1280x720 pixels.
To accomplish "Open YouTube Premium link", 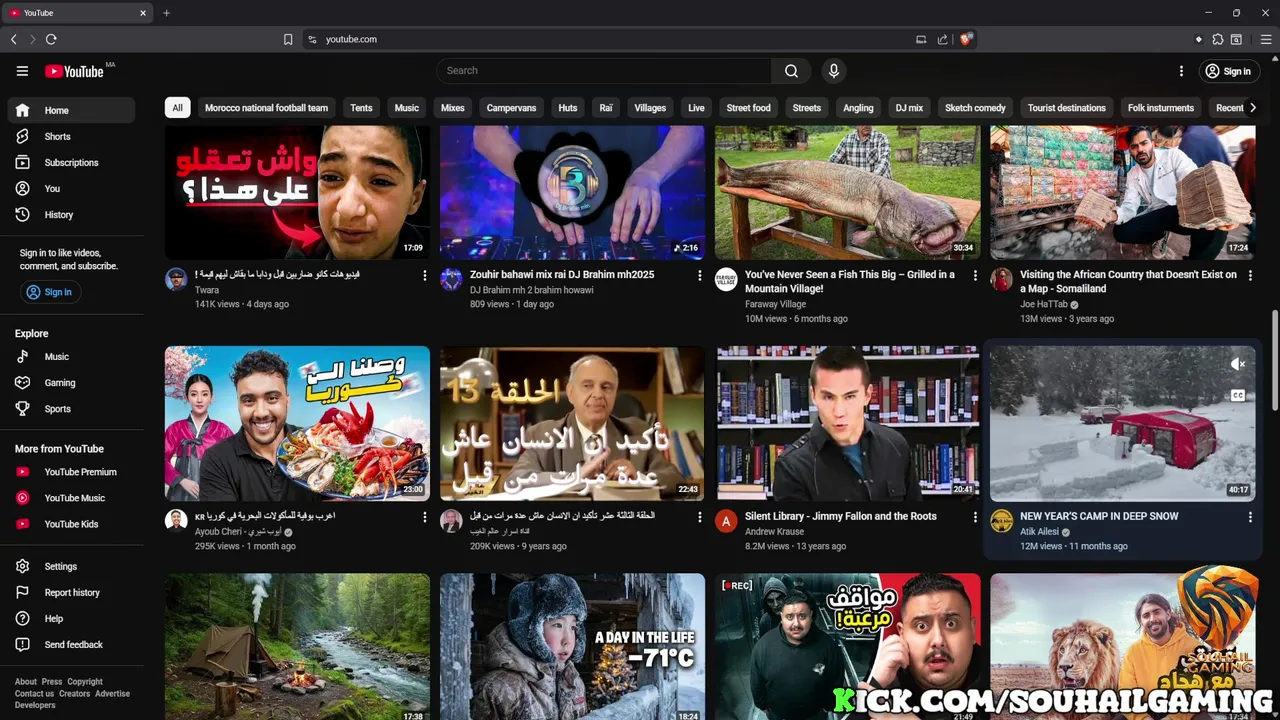I will tap(71, 472).
